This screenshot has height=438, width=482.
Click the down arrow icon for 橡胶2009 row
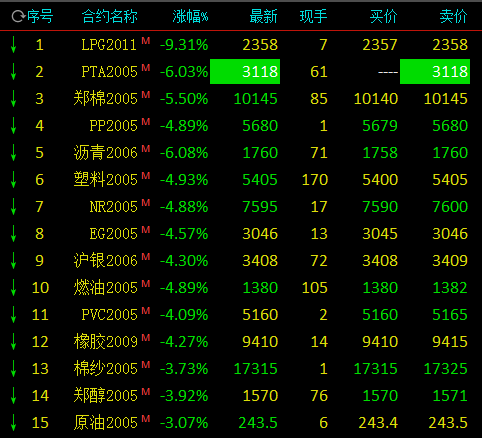tap(13, 341)
